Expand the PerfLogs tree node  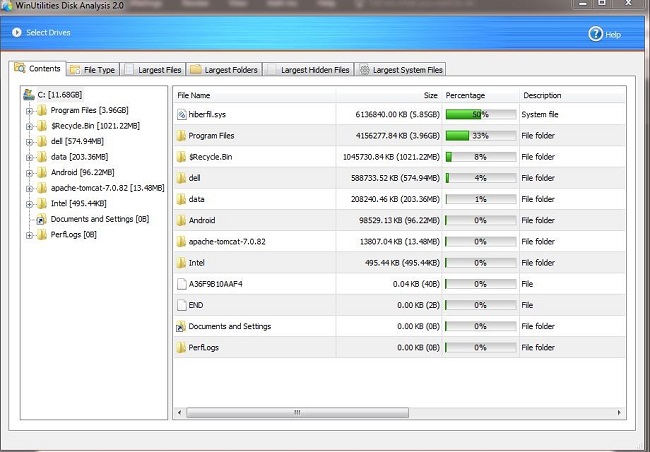[x=29, y=235]
